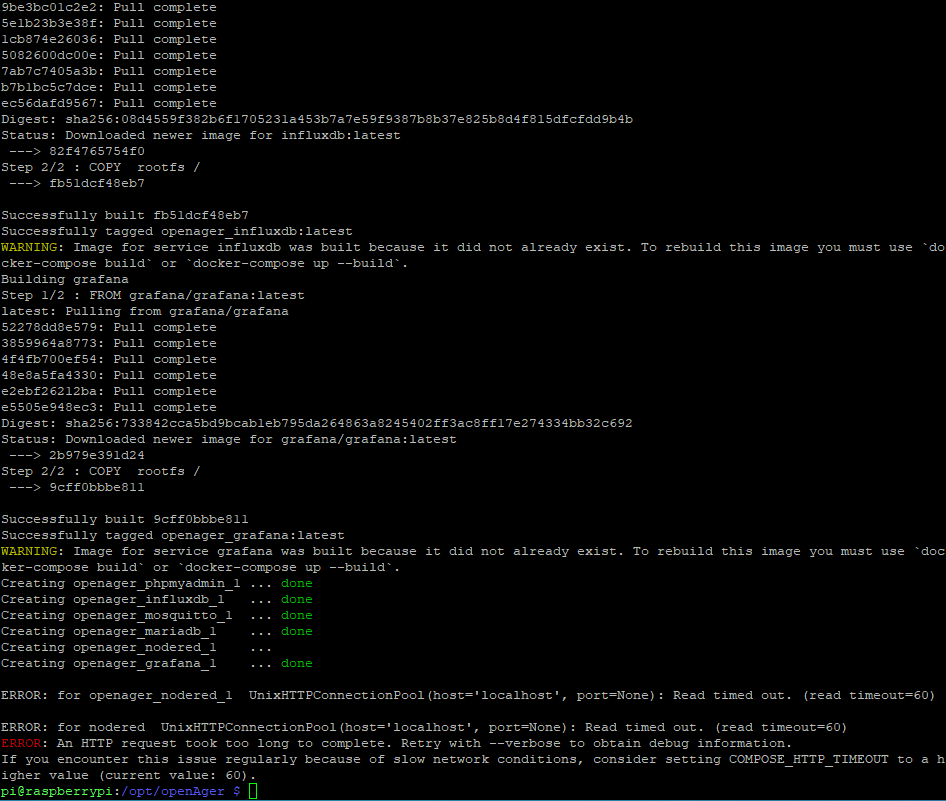
Task: Click the influxdb sha256 digest line
Action: click(x=316, y=120)
